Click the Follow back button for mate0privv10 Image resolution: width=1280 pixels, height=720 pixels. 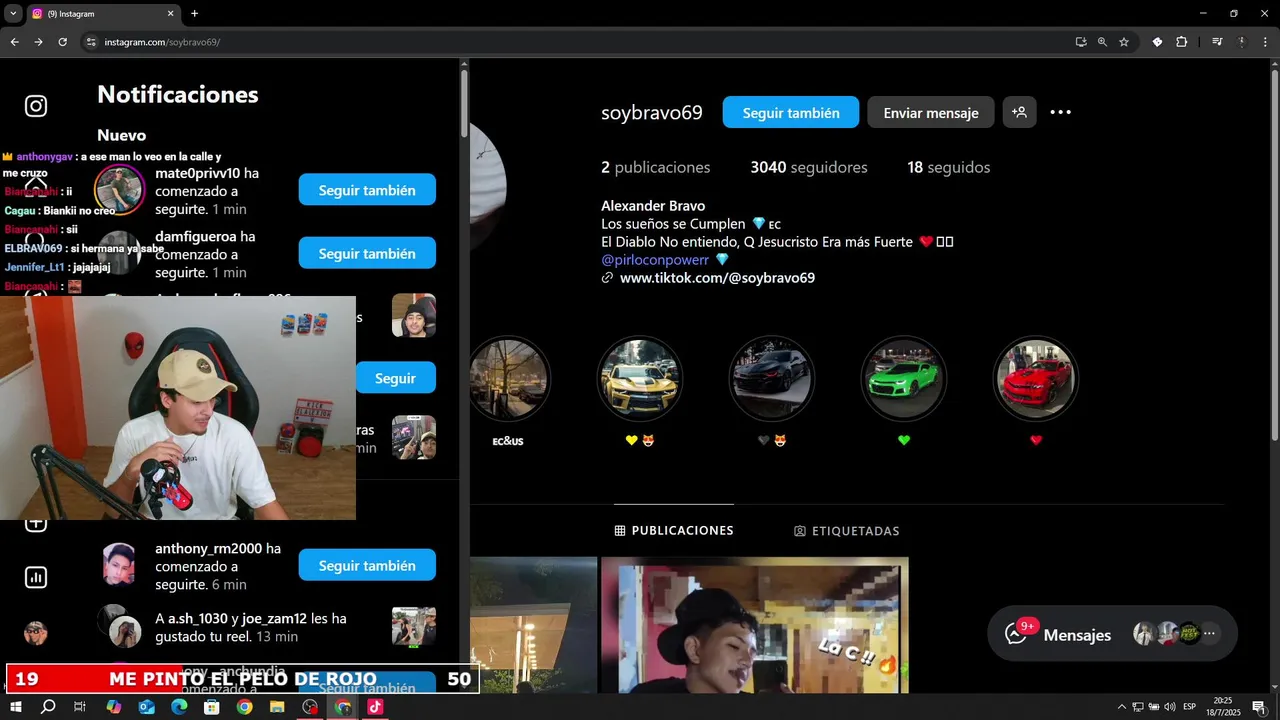click(367, 190)
